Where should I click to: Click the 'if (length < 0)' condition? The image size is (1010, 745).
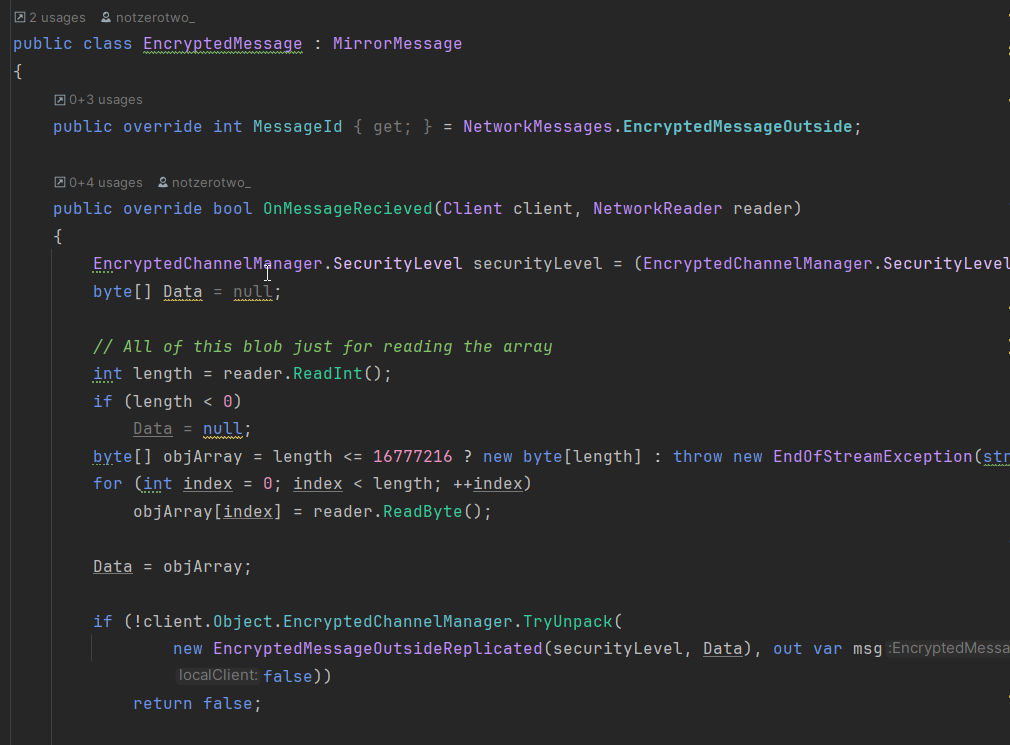point(167,401)
